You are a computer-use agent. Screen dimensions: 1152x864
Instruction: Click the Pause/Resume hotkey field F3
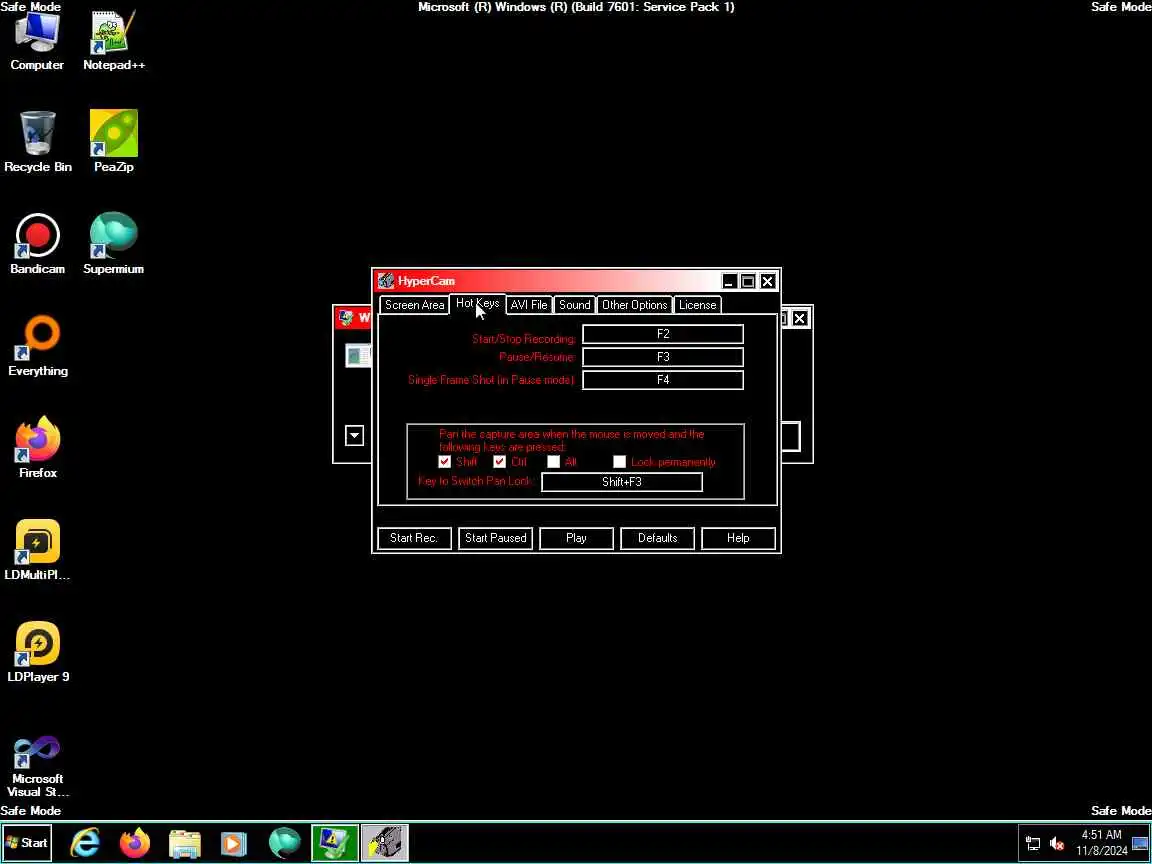pyautogui.click(x=663, y=357)
